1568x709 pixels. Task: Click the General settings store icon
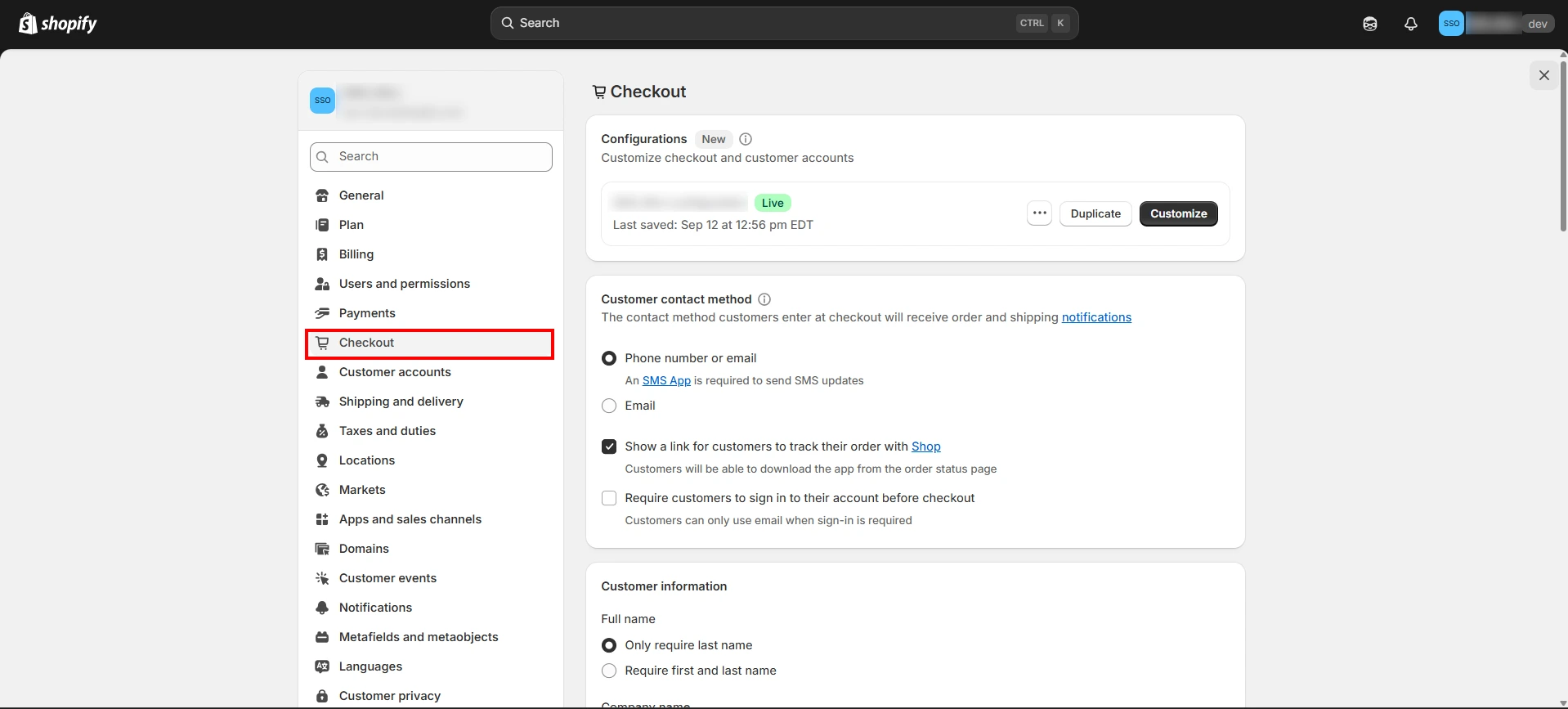click(322, 195)
